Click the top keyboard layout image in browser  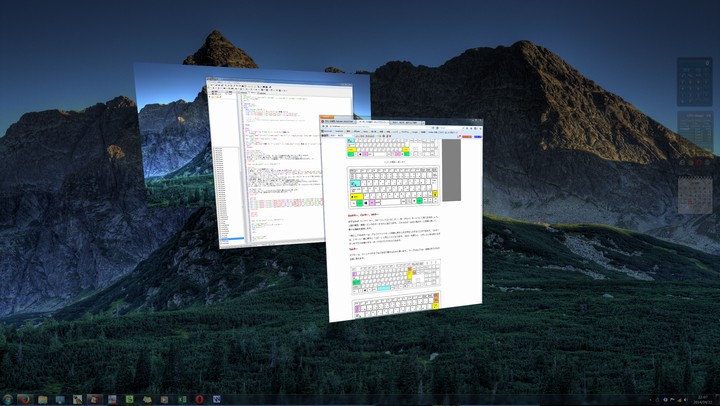click(x=393, y=147)
